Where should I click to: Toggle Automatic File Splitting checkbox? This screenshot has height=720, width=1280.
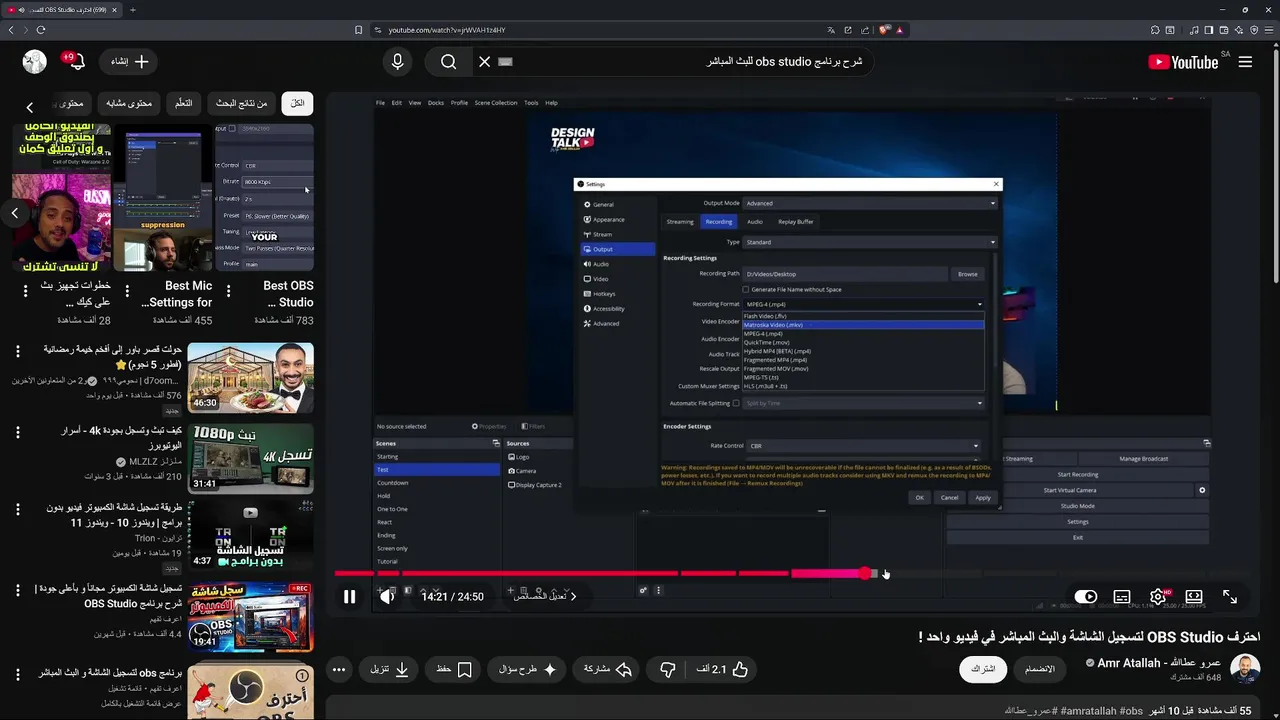736,403
